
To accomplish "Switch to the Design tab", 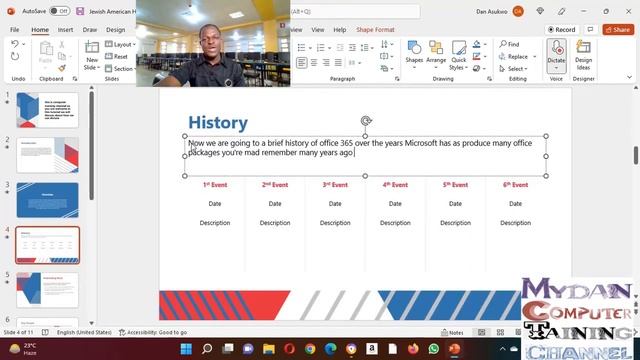I will click(x=116, y=29).
